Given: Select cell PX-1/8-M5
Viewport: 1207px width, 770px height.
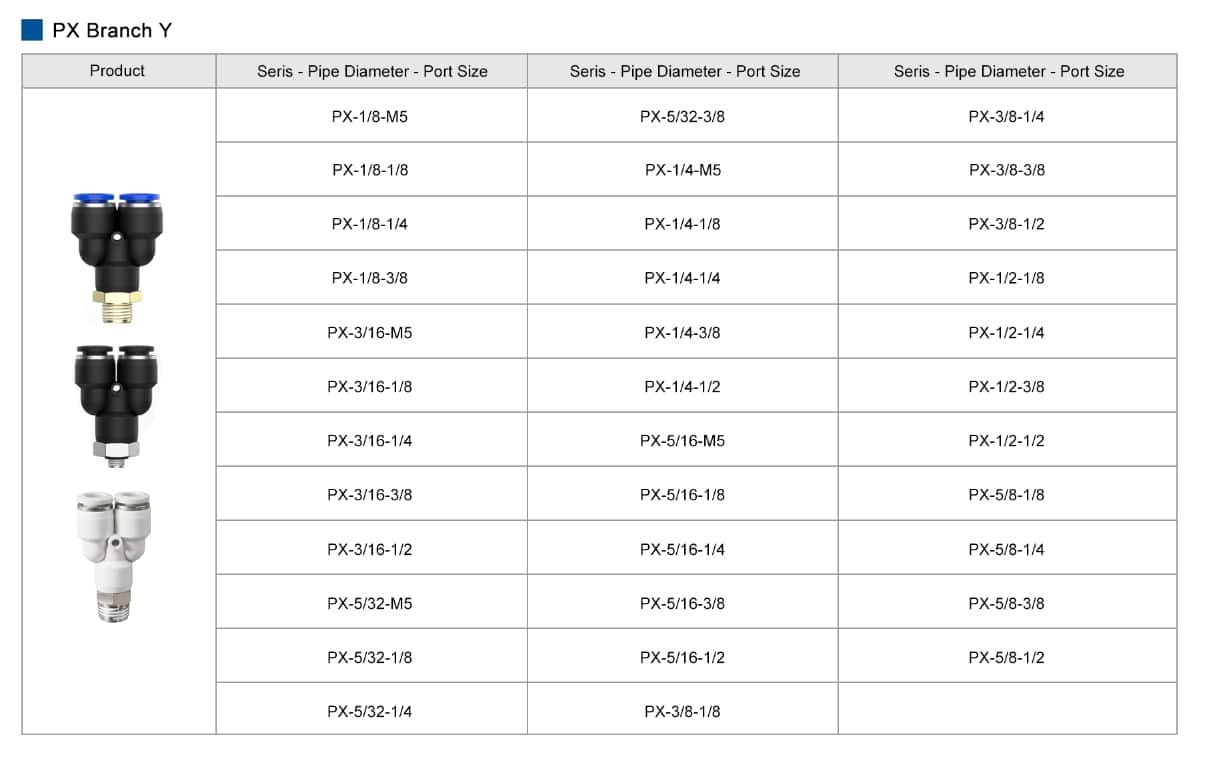Looking at the screenshot, I should pos(370,116).
